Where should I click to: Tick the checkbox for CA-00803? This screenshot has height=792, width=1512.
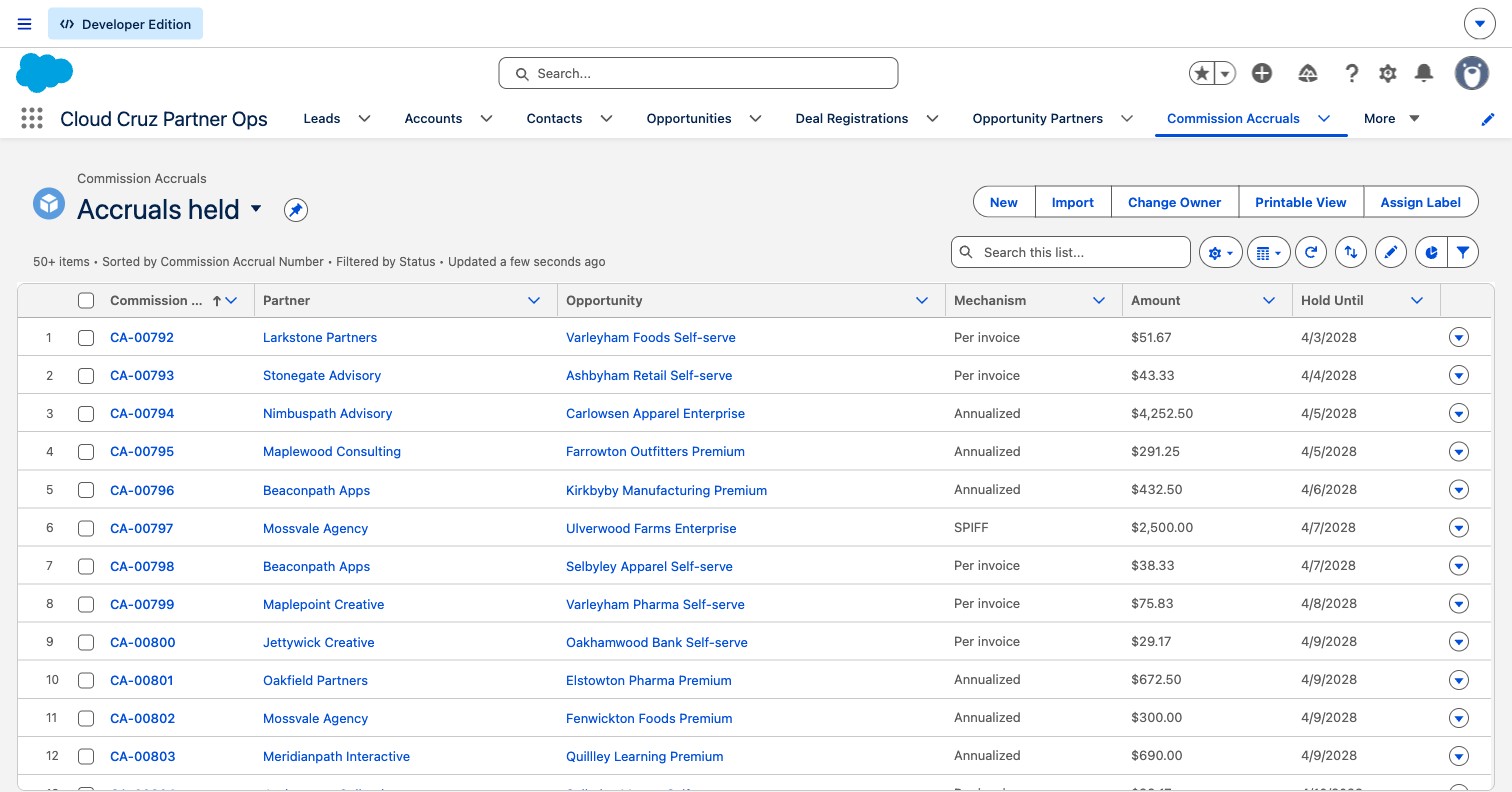[x=86, y=756]
